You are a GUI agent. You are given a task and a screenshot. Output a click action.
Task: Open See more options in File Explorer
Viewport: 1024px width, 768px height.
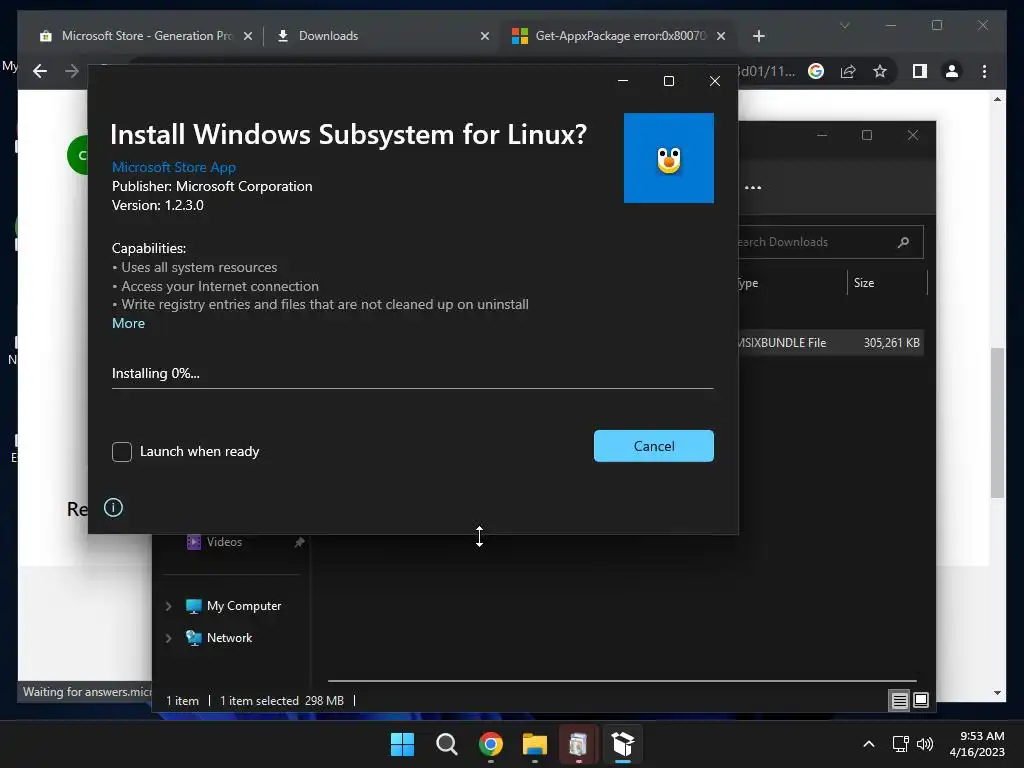[753, 188]
